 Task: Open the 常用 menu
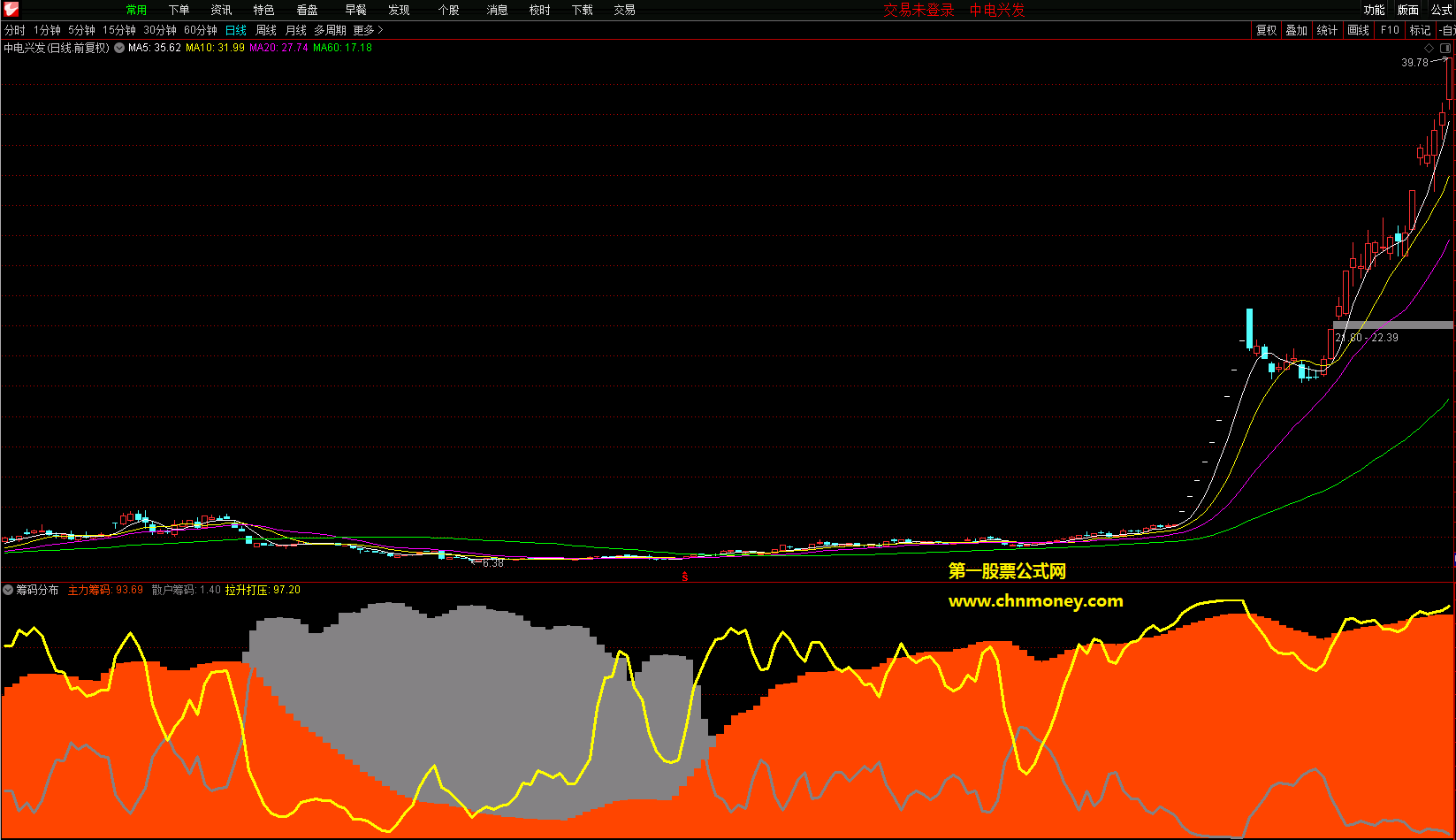click(136, 10)
